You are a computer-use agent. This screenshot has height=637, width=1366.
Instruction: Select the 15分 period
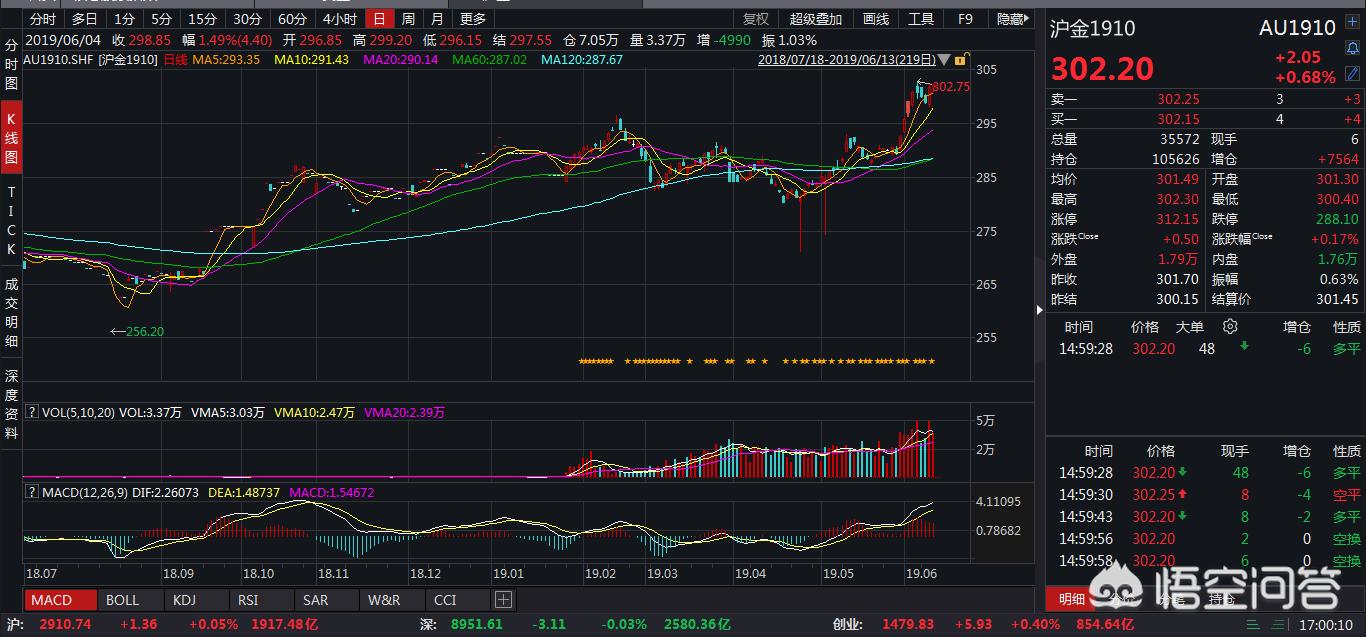point(203,19)
